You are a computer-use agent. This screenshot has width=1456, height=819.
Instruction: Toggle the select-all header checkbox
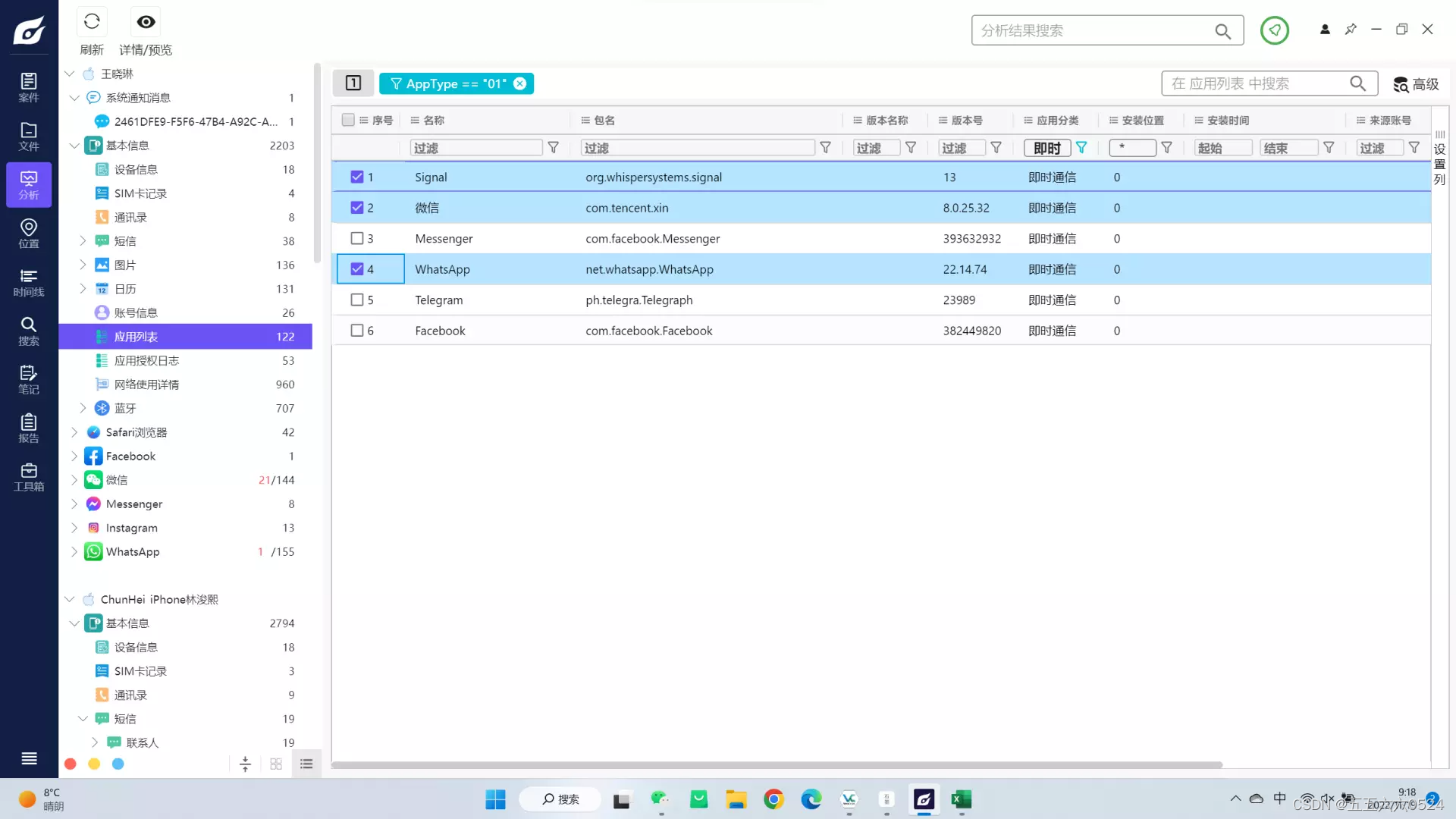[348, 120]
